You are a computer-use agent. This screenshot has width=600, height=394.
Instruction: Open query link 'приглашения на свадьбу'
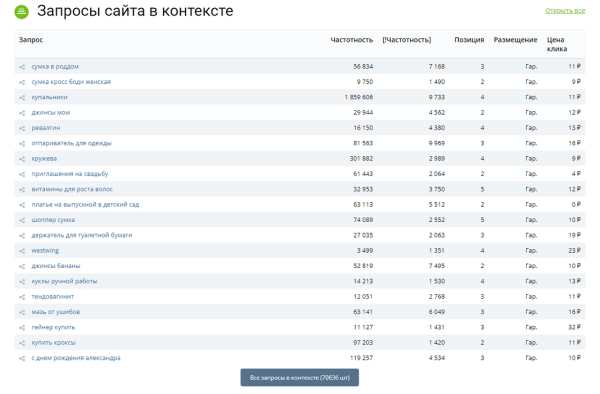[x=70, y=174]
